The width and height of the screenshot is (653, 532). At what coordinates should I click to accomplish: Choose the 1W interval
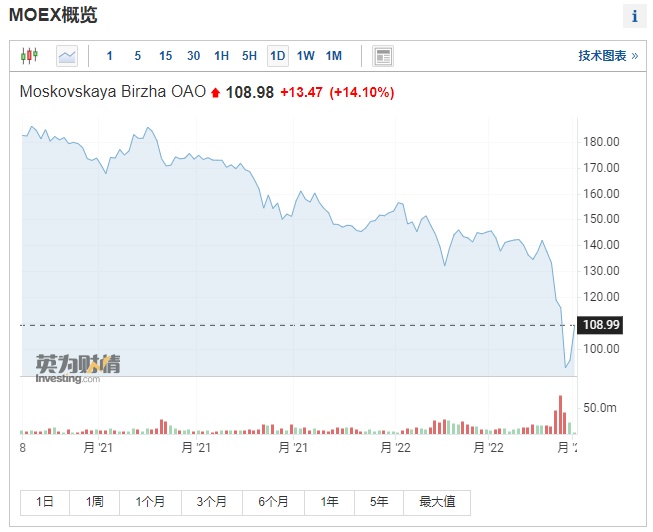pos(306,56)
